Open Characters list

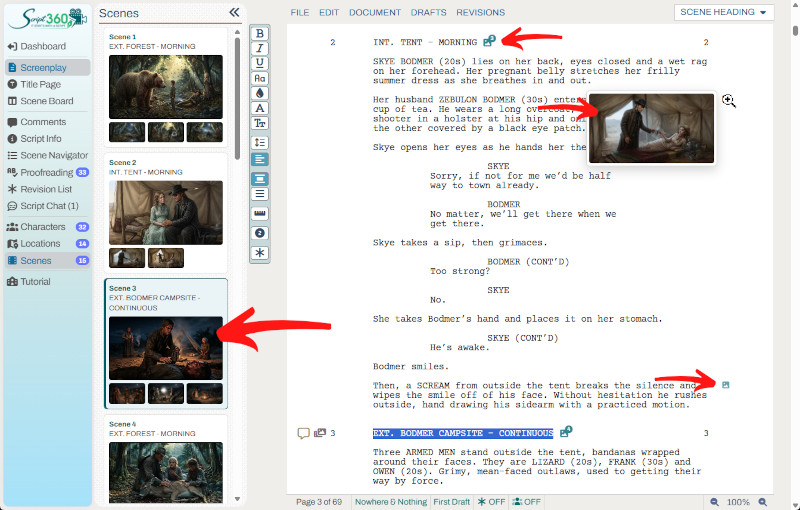pos(48,227)
